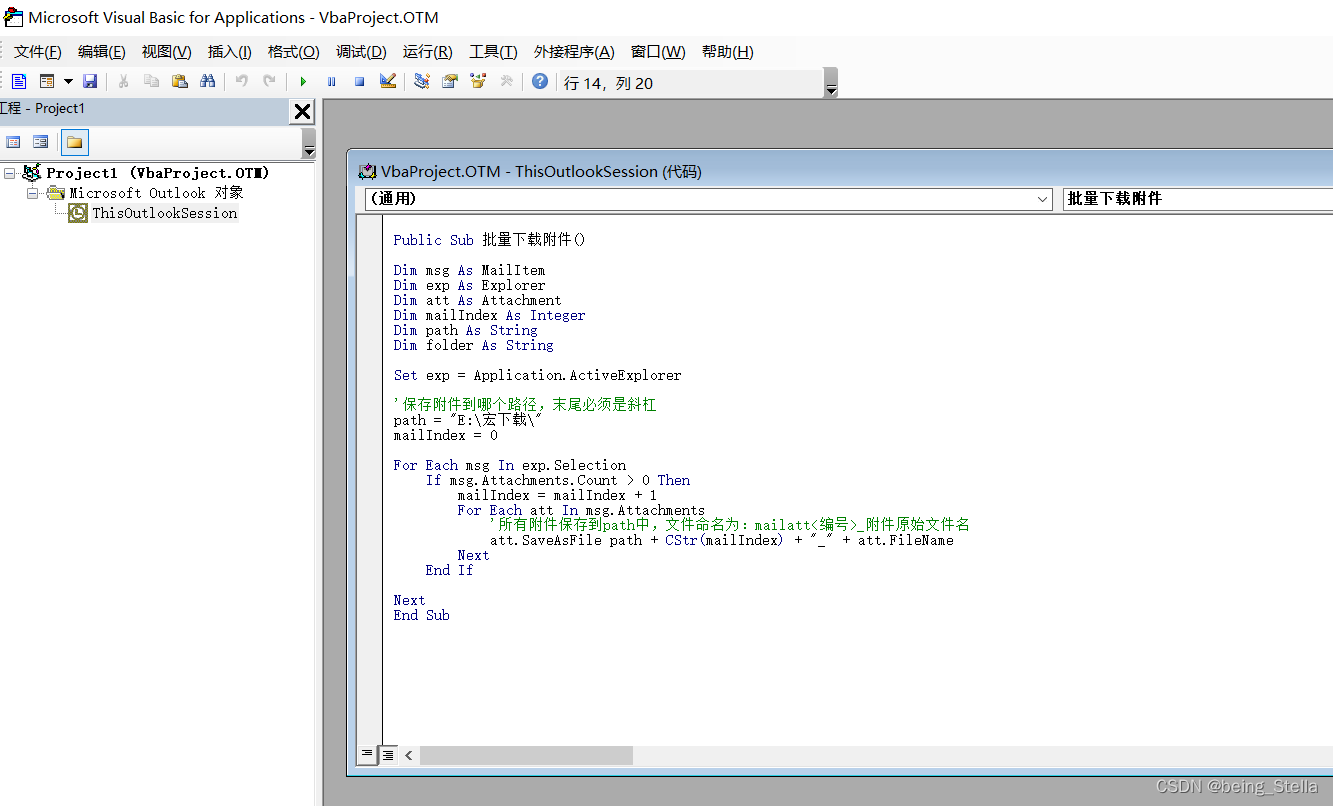1333x806 pixels.
Task: Click the 'End Sub' line
Action: click(x=421, y=615)
